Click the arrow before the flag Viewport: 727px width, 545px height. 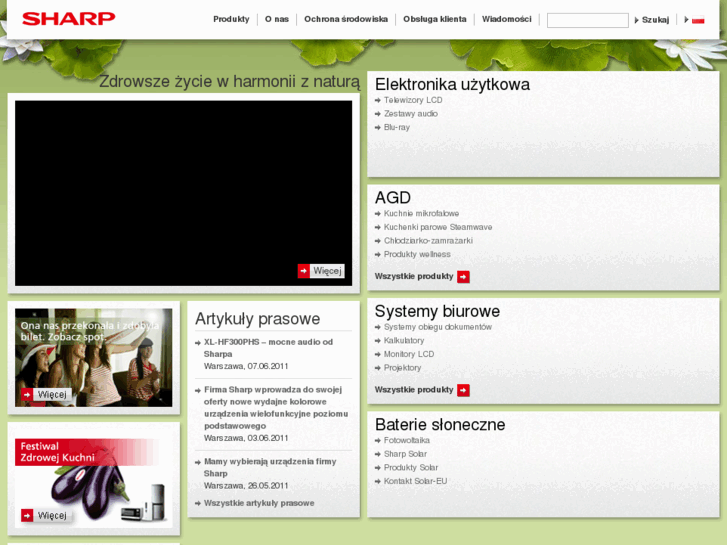point(686,19)
